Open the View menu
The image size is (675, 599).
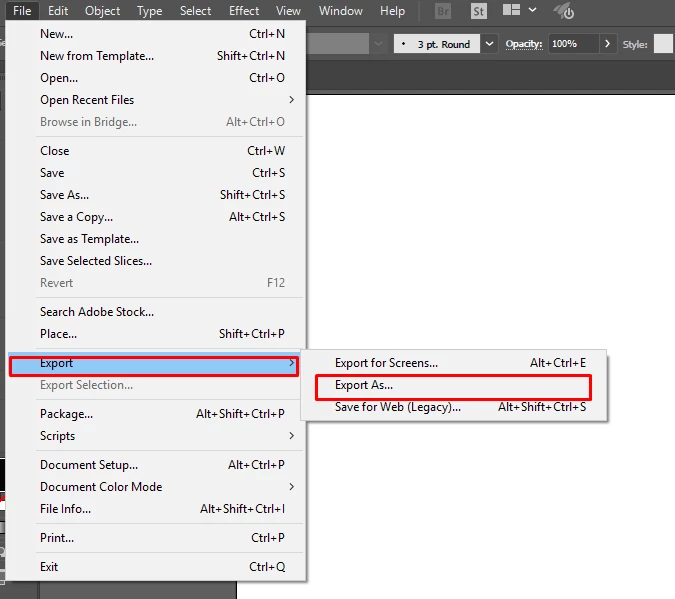click(288, 11)
